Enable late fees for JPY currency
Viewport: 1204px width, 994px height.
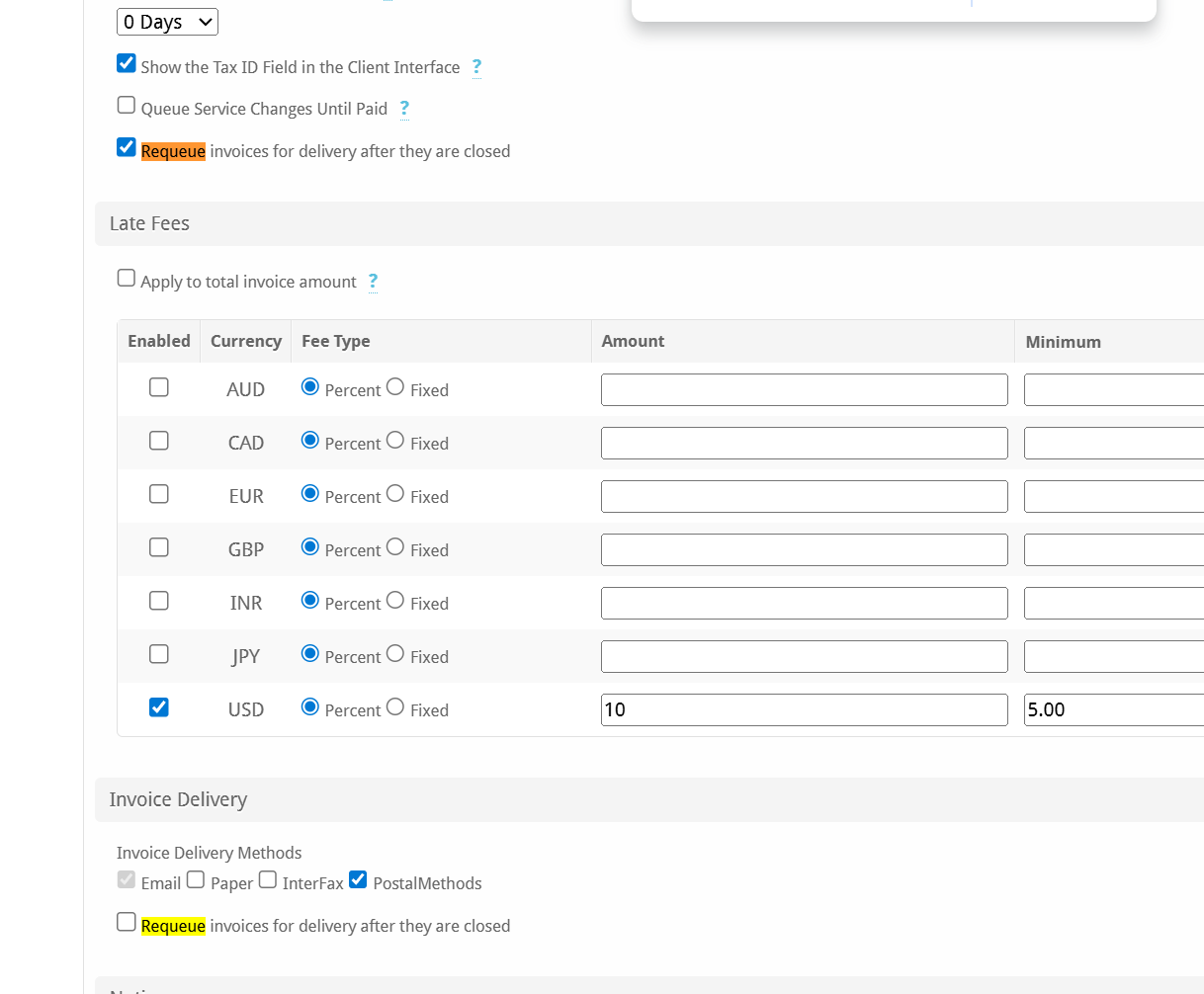click(159, 654)
